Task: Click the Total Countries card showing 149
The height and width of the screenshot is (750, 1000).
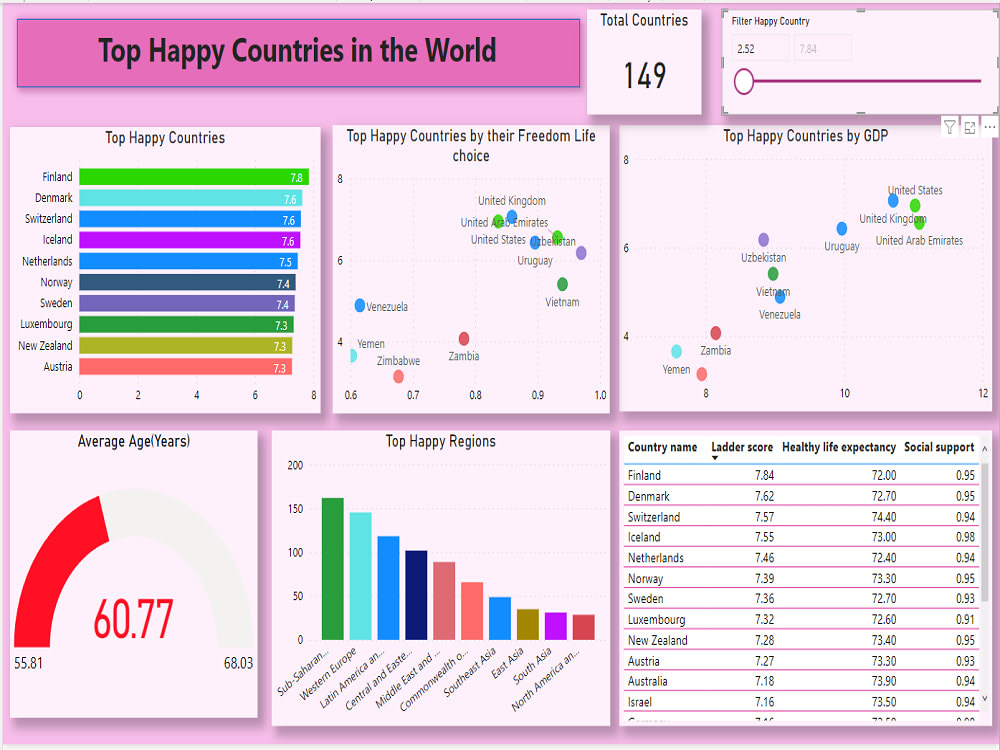Action: [644, 60]
